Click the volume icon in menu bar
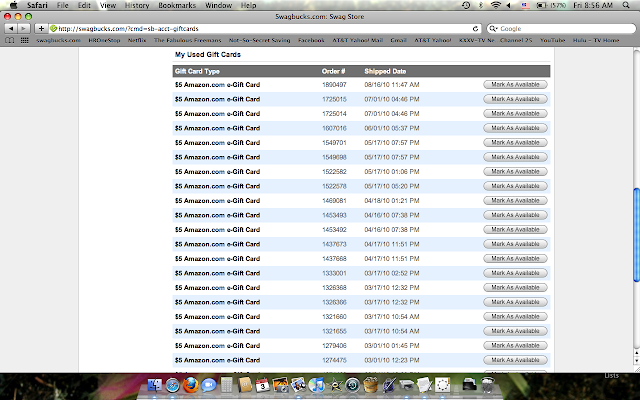Screen dimensions: 640x400 tap(509, 5)
